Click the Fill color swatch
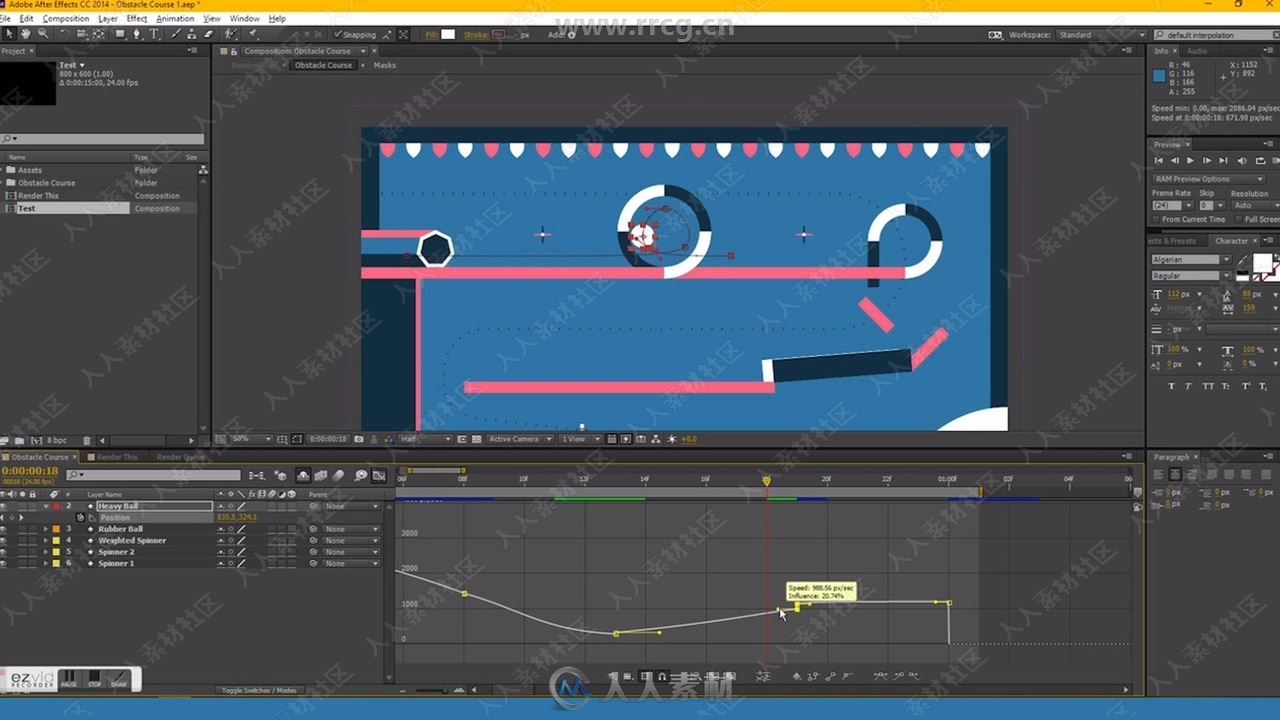The image size is (1280, 720). pos(448,35)
